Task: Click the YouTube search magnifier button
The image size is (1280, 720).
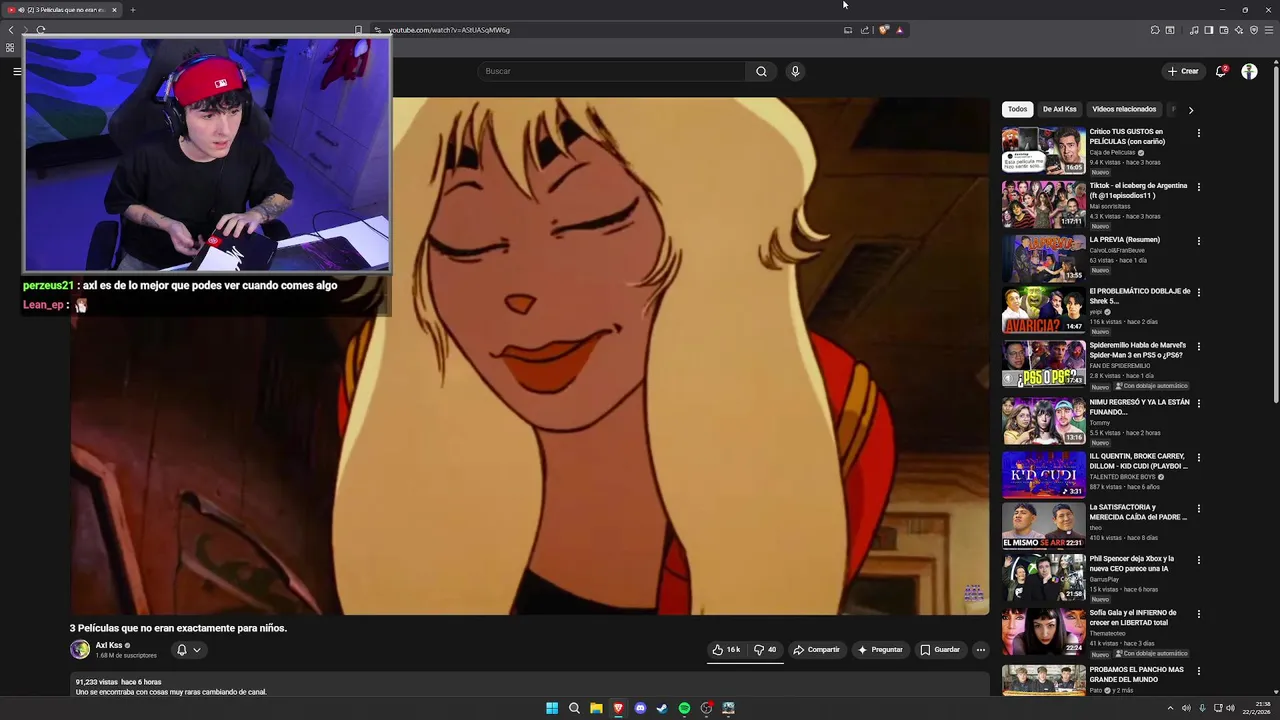Action: coord(761,71)
